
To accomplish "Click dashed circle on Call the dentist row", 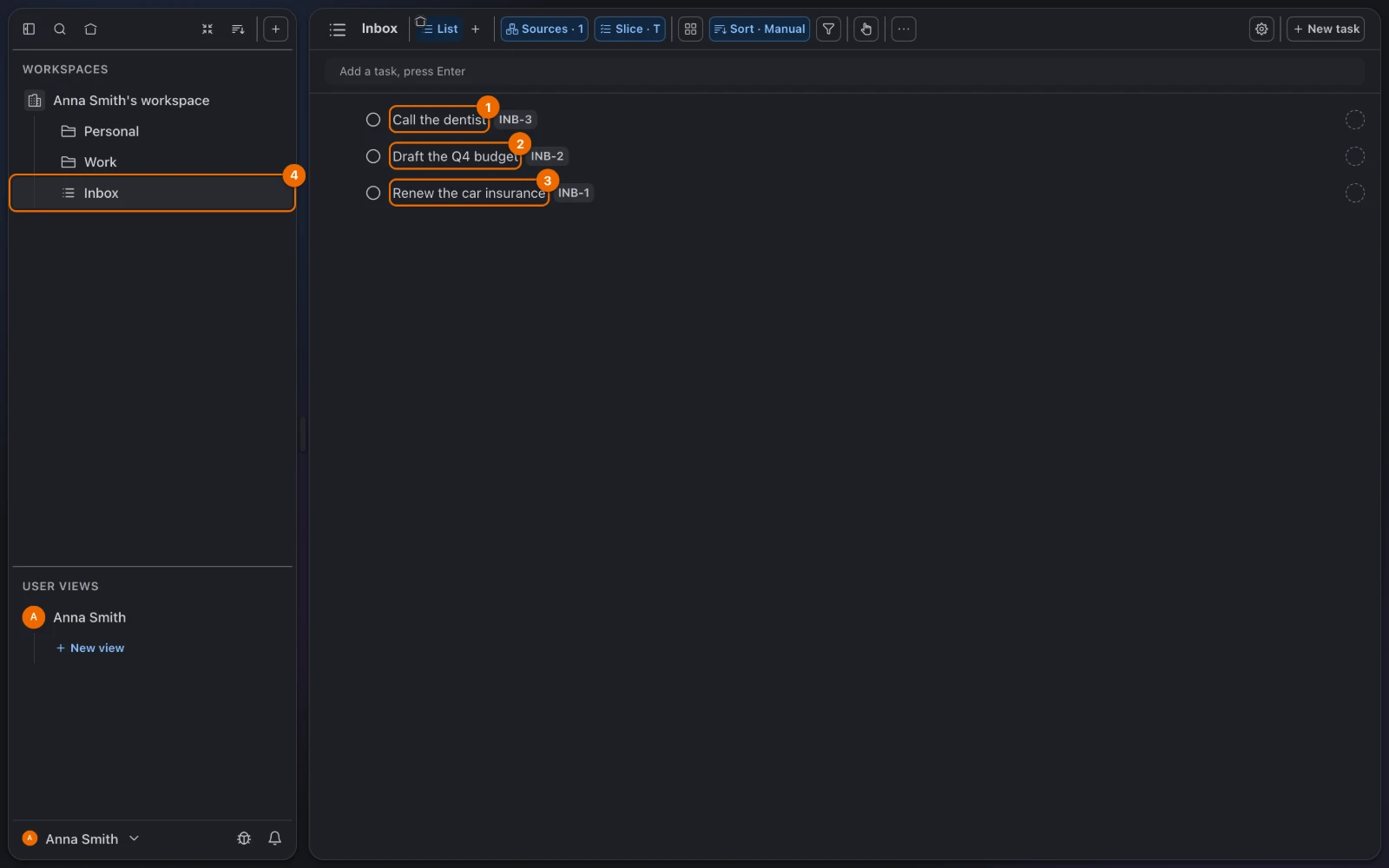I will click(x=1354, y=120).
